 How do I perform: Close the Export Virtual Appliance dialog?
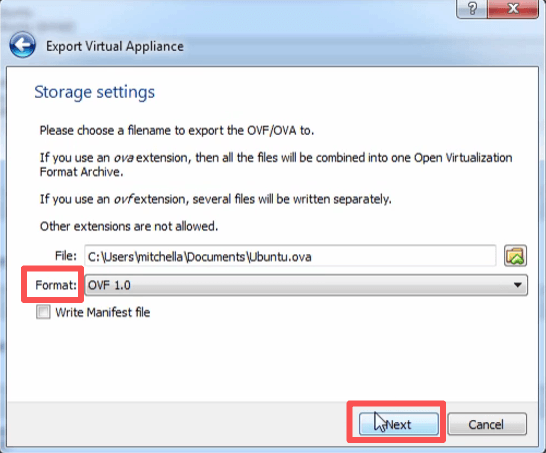coord(513,8)
